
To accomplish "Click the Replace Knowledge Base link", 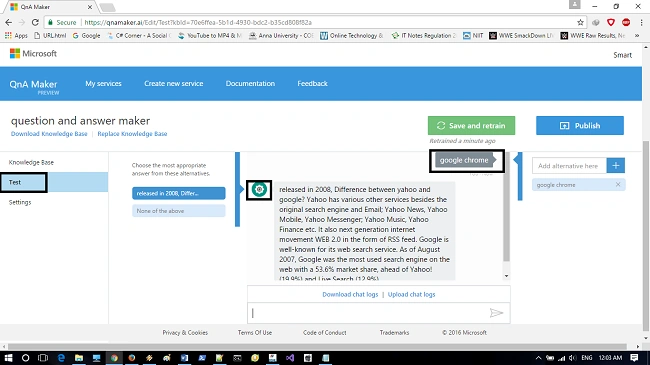I will point(132,134).
